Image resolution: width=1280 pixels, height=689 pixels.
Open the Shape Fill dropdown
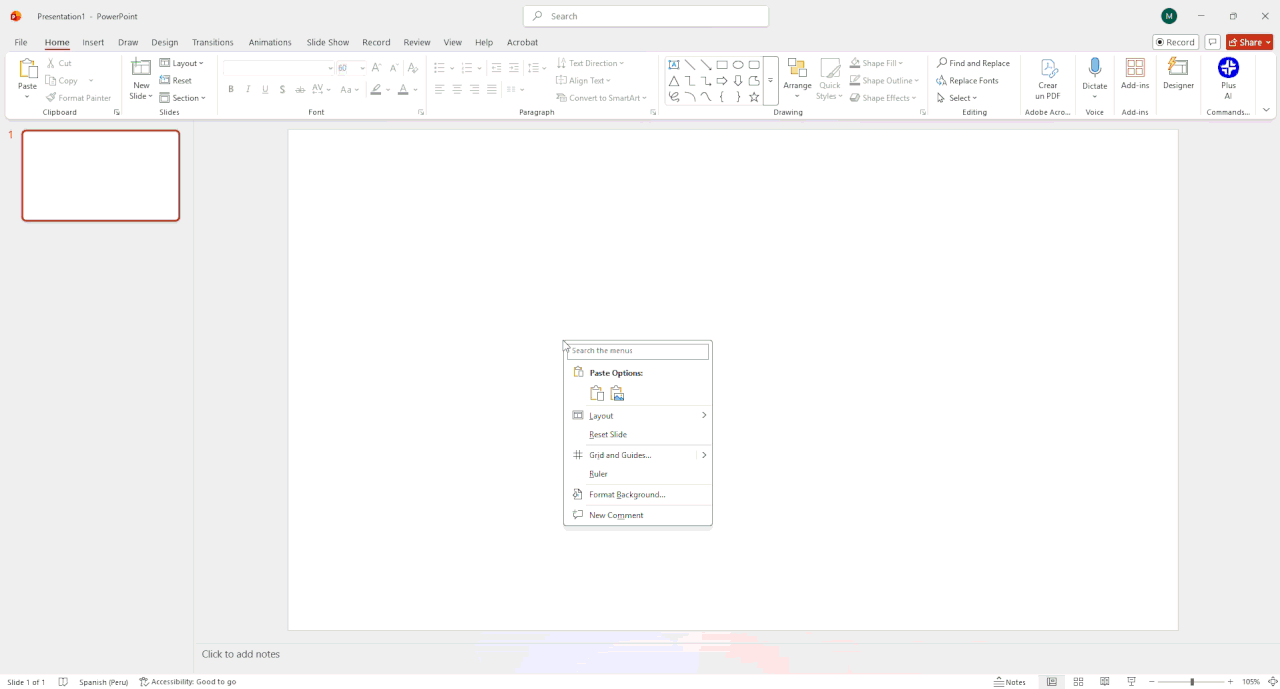point(877,63)
